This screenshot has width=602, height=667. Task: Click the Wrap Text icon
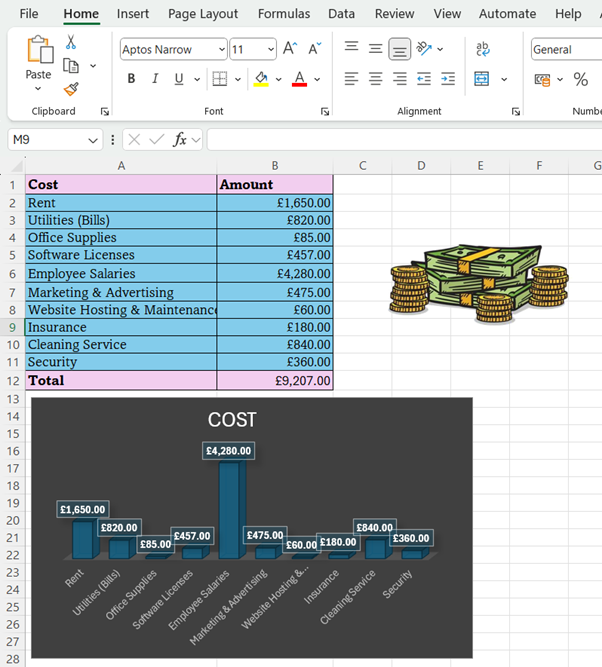[x=483, y=49]
